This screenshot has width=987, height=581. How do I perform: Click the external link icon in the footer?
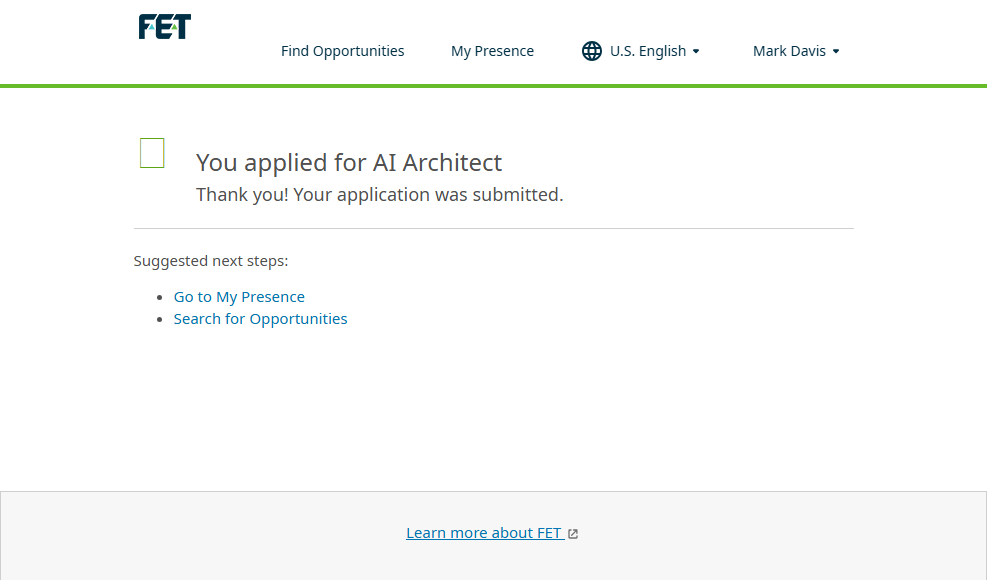573,534
